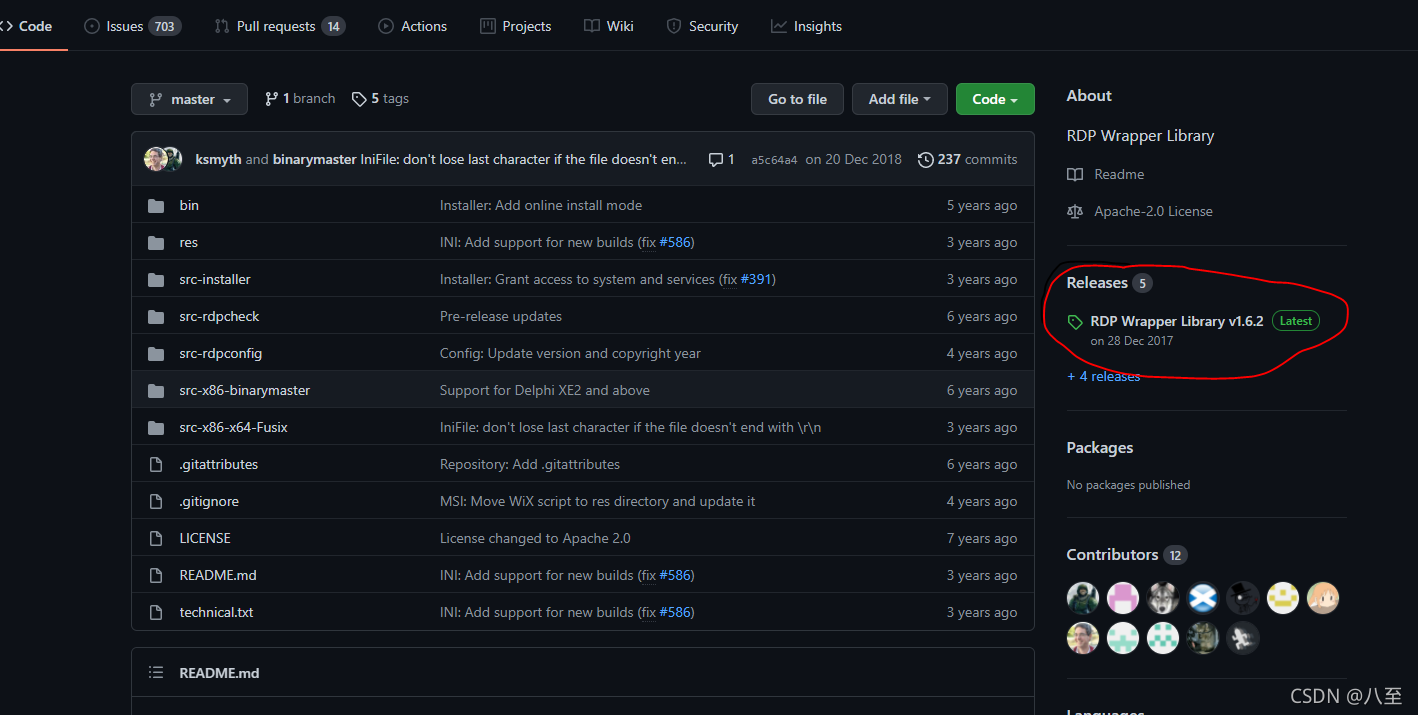1418x715 pixels.
Task: Open the Wiki tab
Action: point(609,26)
